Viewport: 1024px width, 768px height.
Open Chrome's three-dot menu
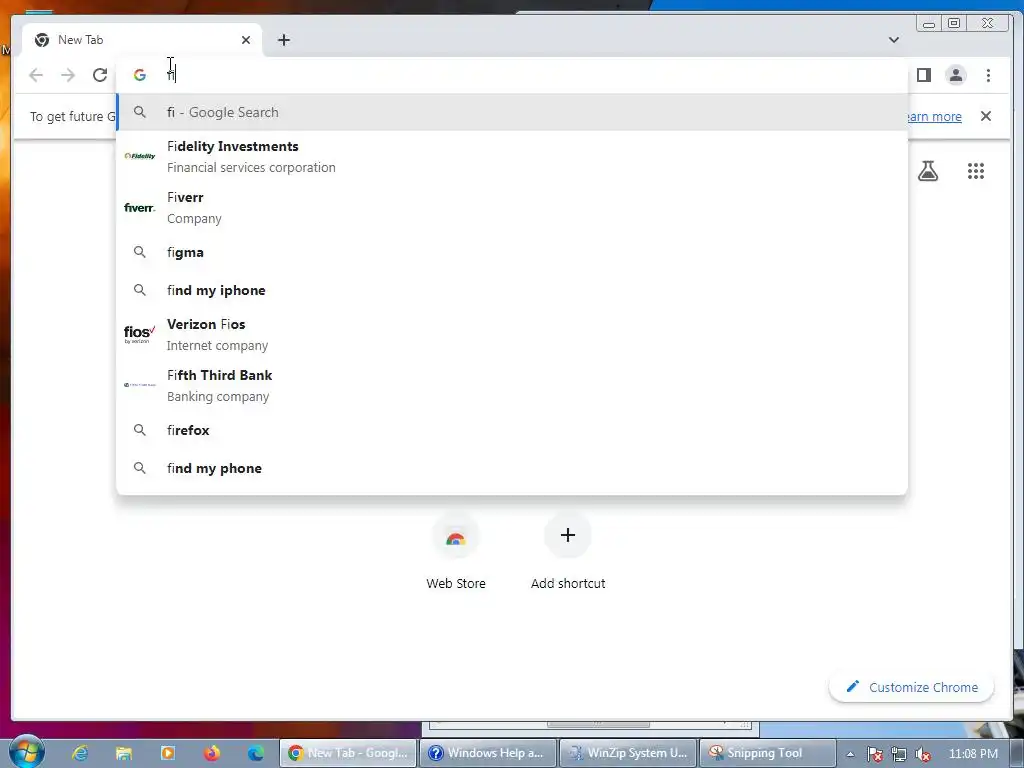(988, 75)
